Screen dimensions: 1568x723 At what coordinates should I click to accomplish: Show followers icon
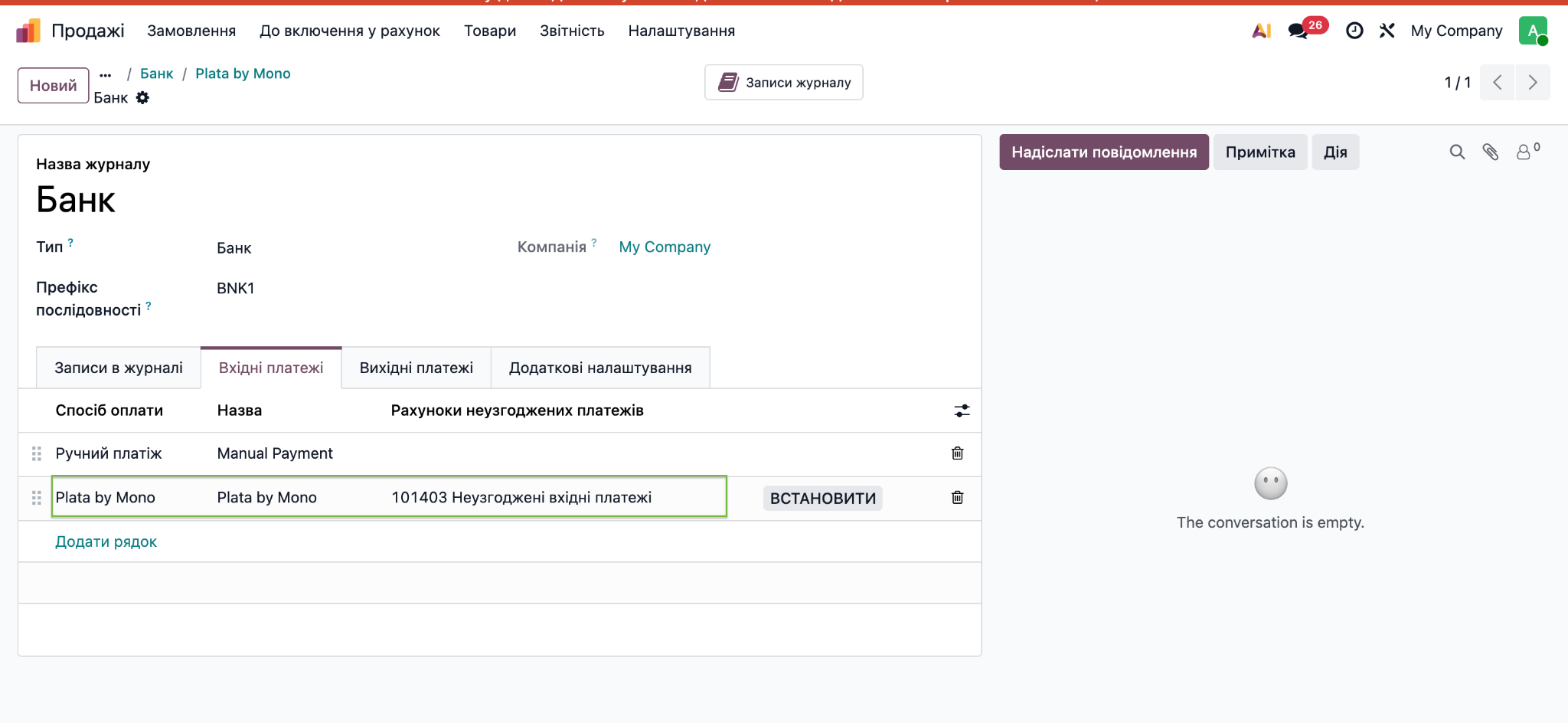[x=1527, y=151]
